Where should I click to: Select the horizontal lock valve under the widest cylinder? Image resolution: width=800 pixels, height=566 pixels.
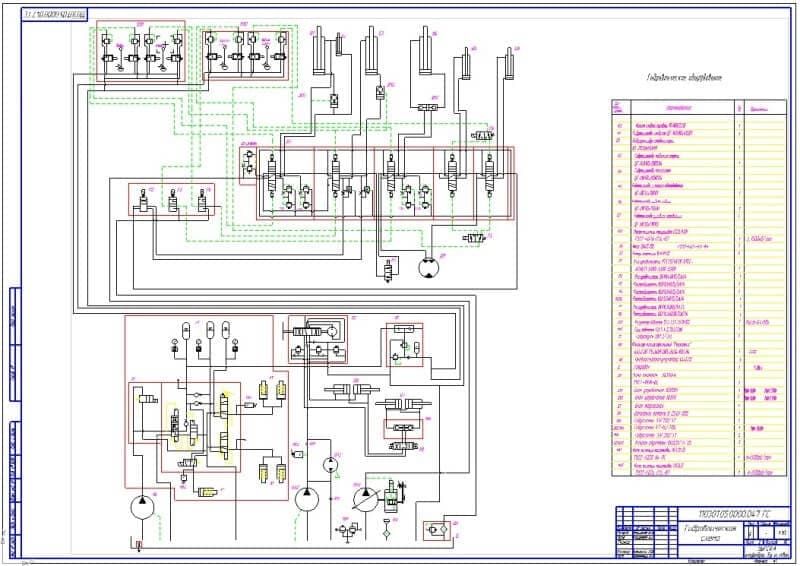click(428, 107)
